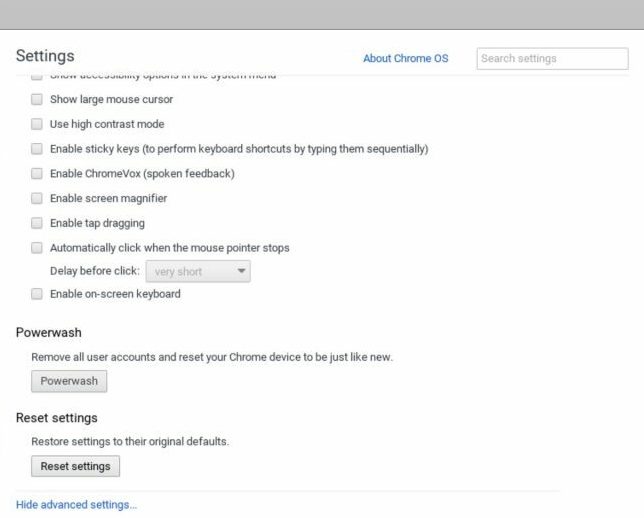Click the Settings page title
Image resolution: width=644 pixels, height=518 pixels.
click(x=45, y=56)
